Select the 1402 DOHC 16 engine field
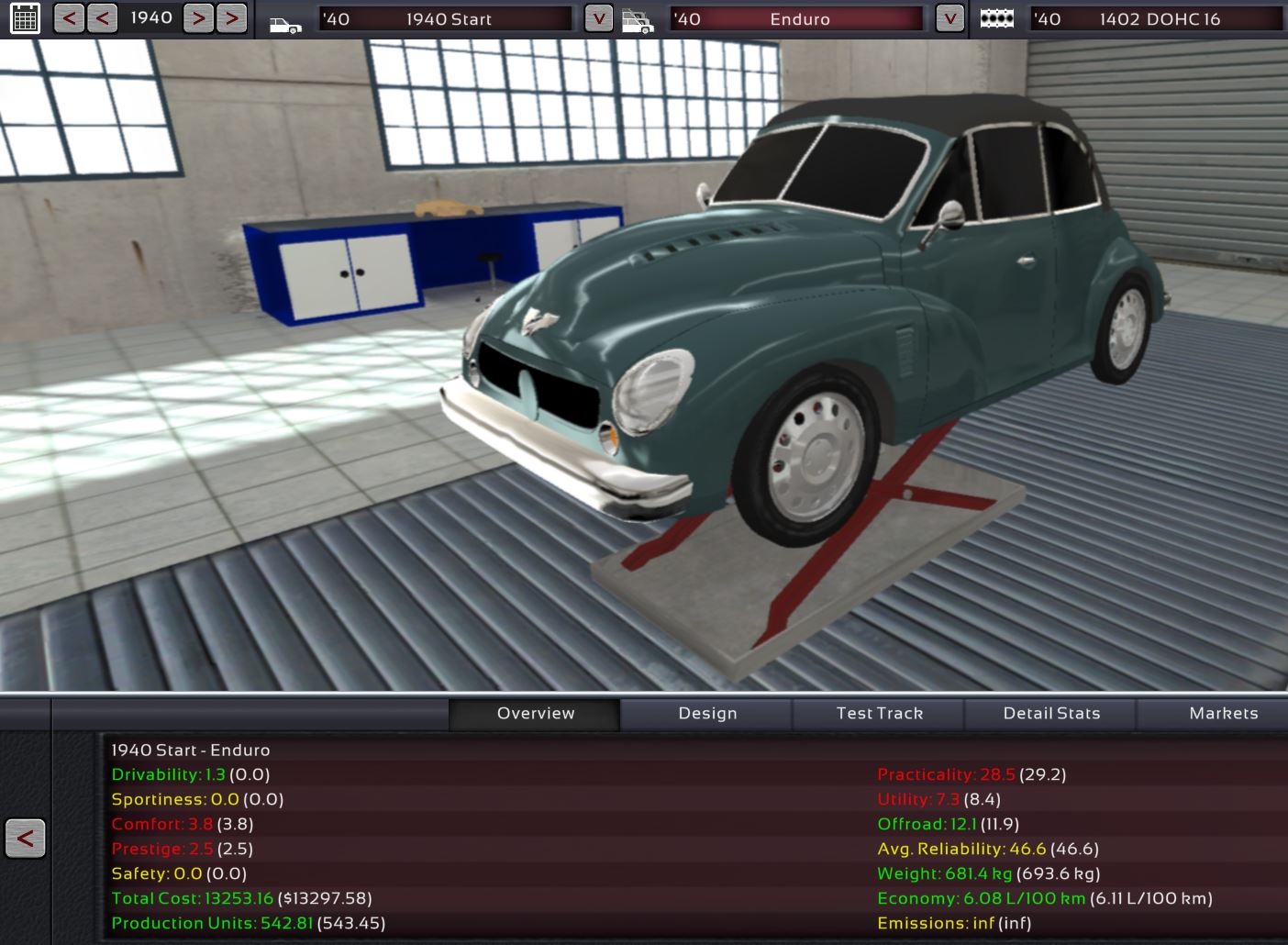Screen dimensions: 1288x945 tap(1156, 19)
